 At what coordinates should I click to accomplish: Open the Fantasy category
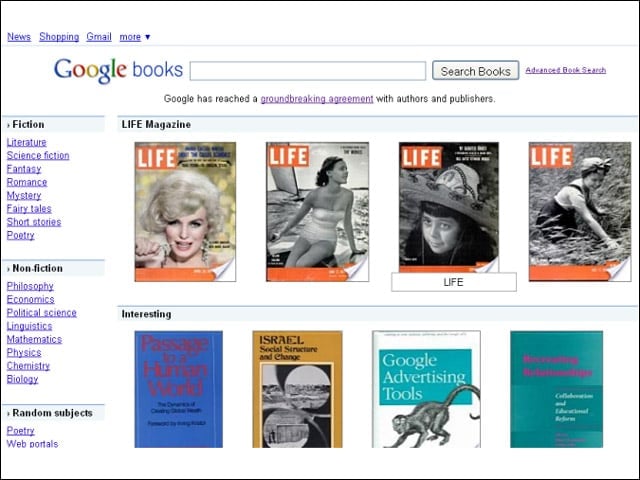tap(24, 169)
